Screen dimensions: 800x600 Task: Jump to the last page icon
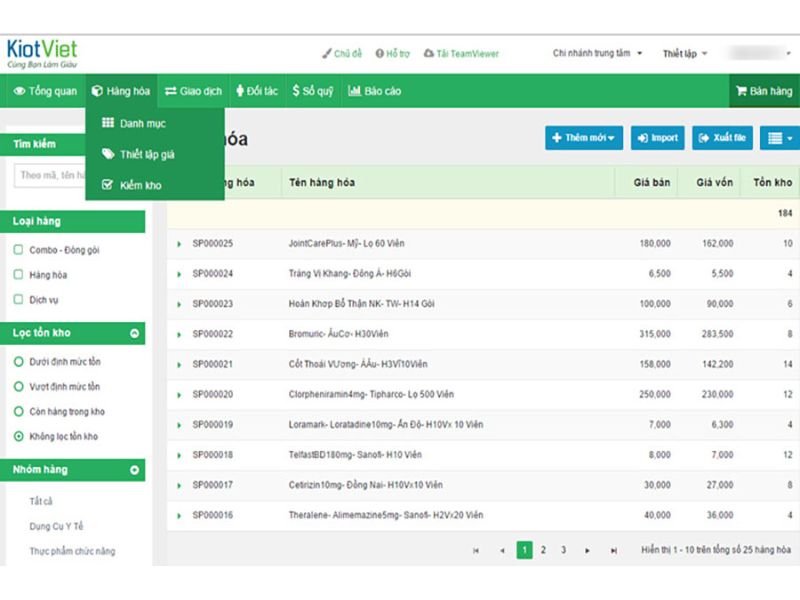tap(614, 551)
